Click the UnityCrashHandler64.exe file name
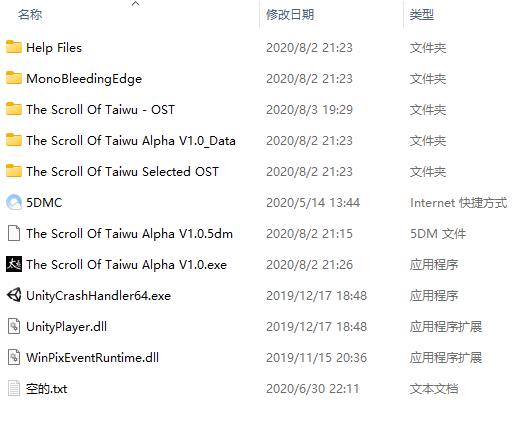 (98, 295)
